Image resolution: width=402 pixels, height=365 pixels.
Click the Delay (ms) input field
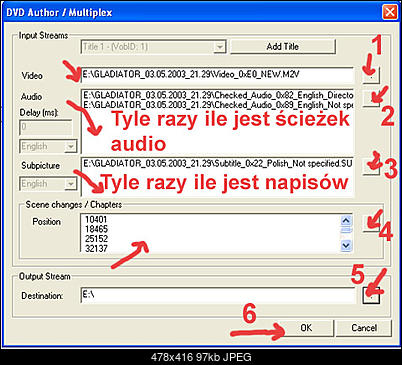click(46, 127)
